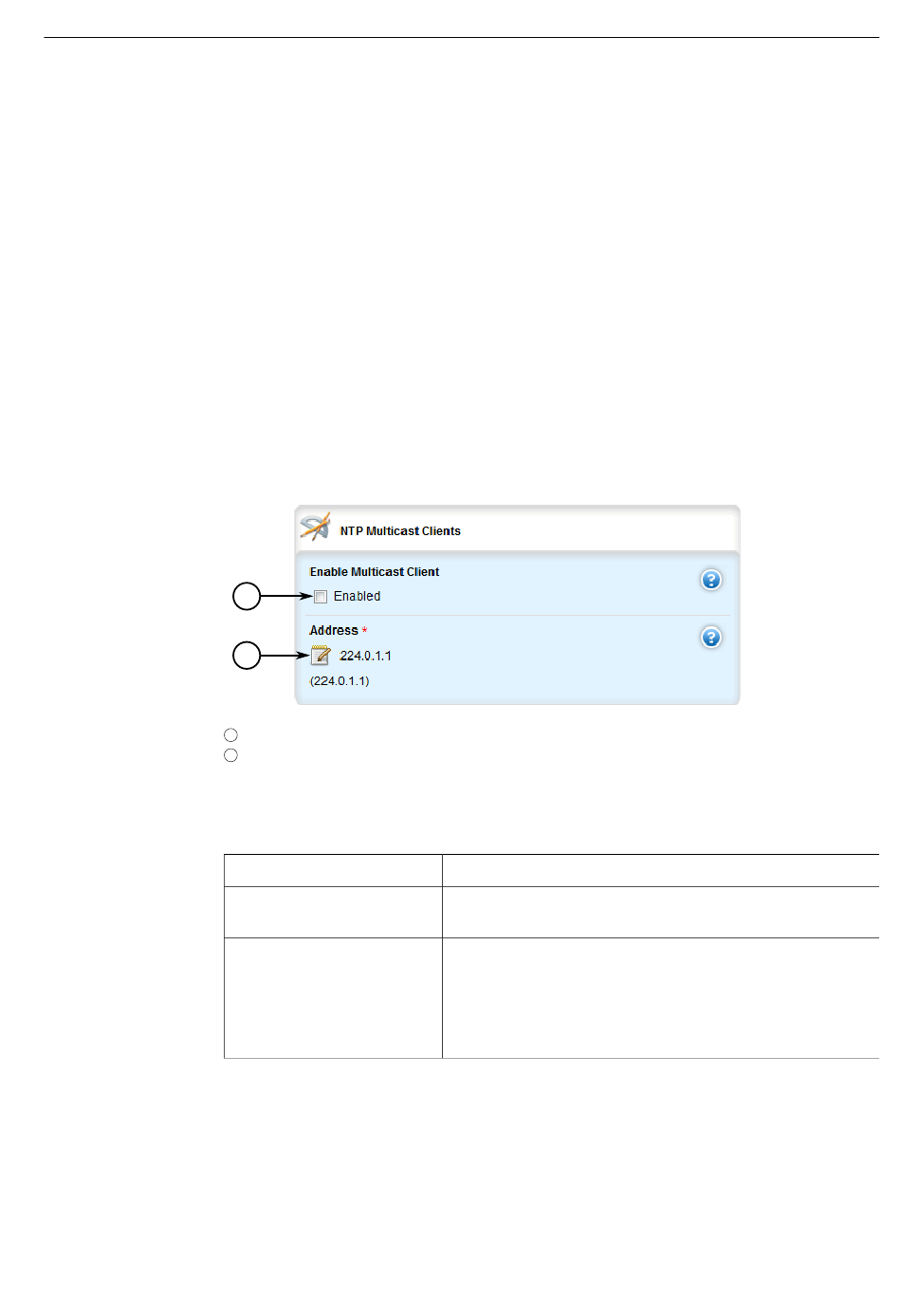Select the NTP Multicast Clients title text
The image size is (901, 1316).
pos(400,531)
